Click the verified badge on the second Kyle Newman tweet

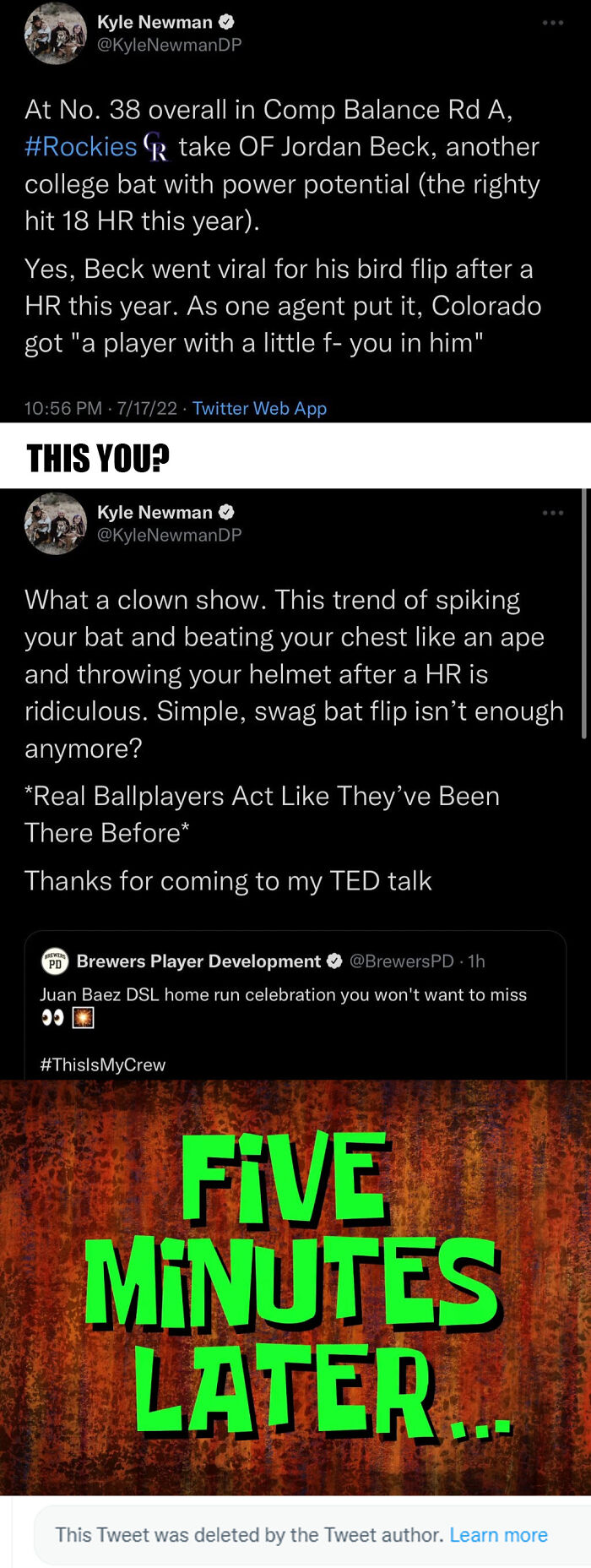click(x=226, y=511)
